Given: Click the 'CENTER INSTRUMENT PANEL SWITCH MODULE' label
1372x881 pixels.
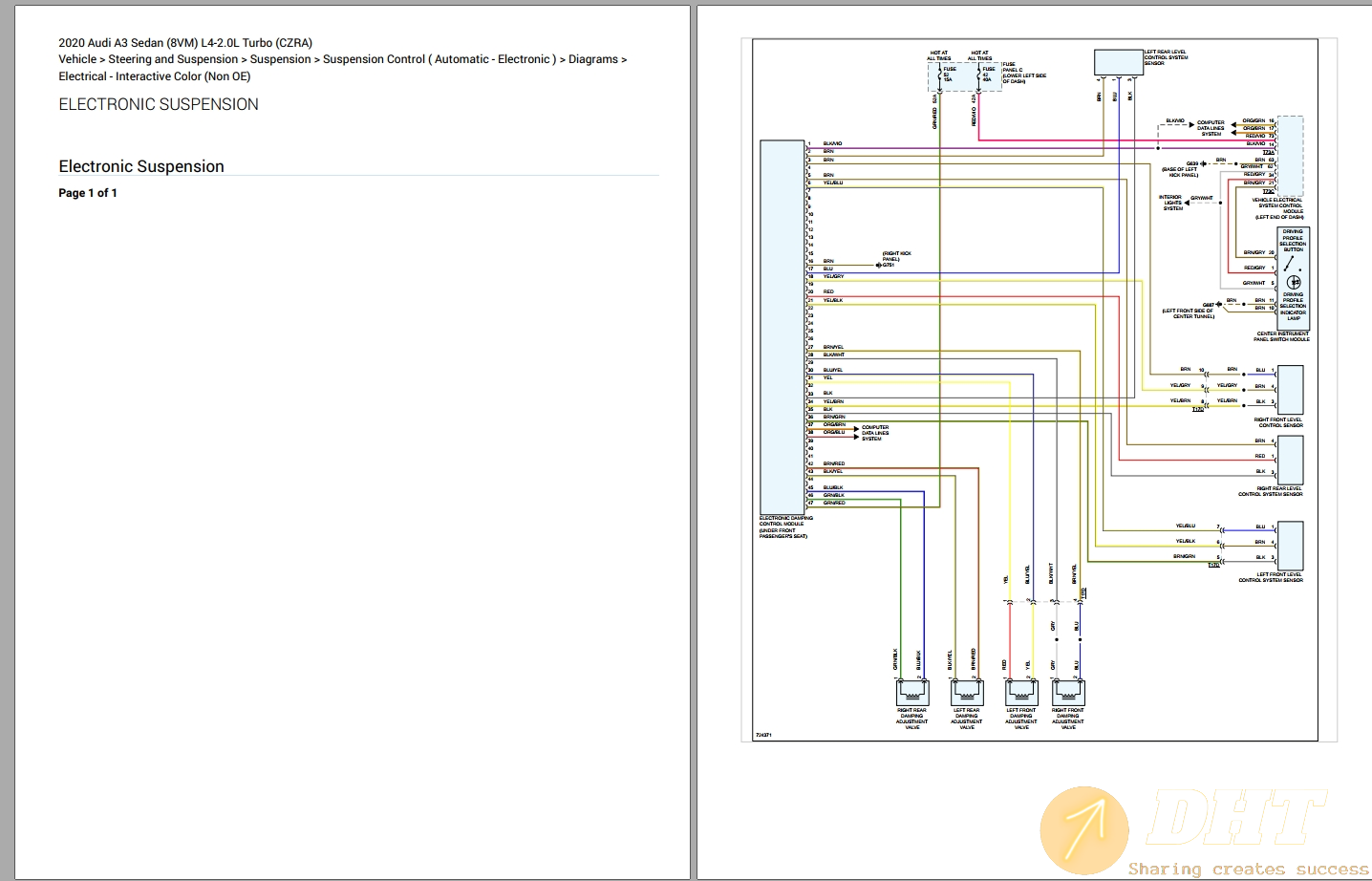Looking at the screenshot, I should [x=1282, y=336].
